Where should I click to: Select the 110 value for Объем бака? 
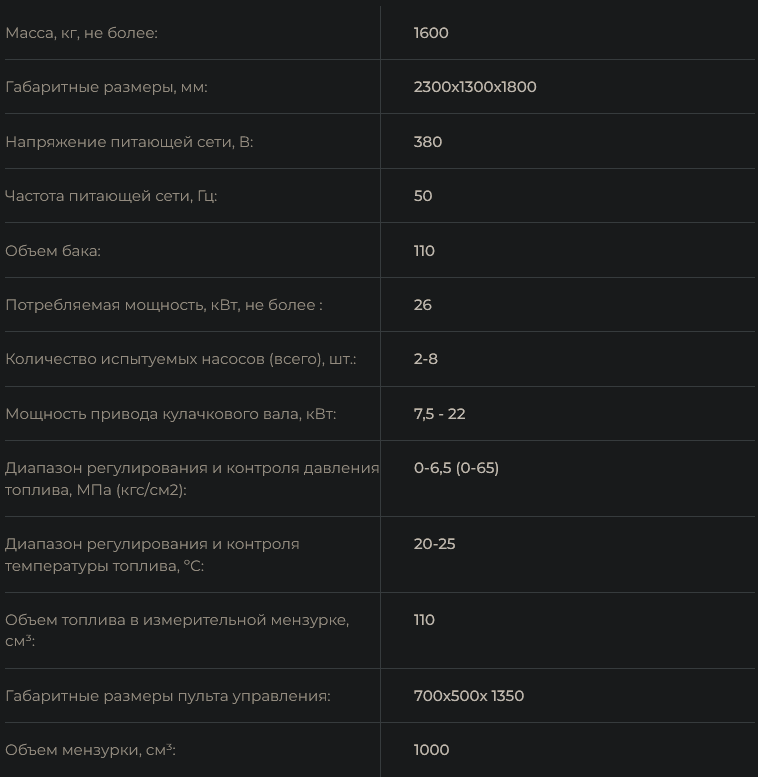424,251
